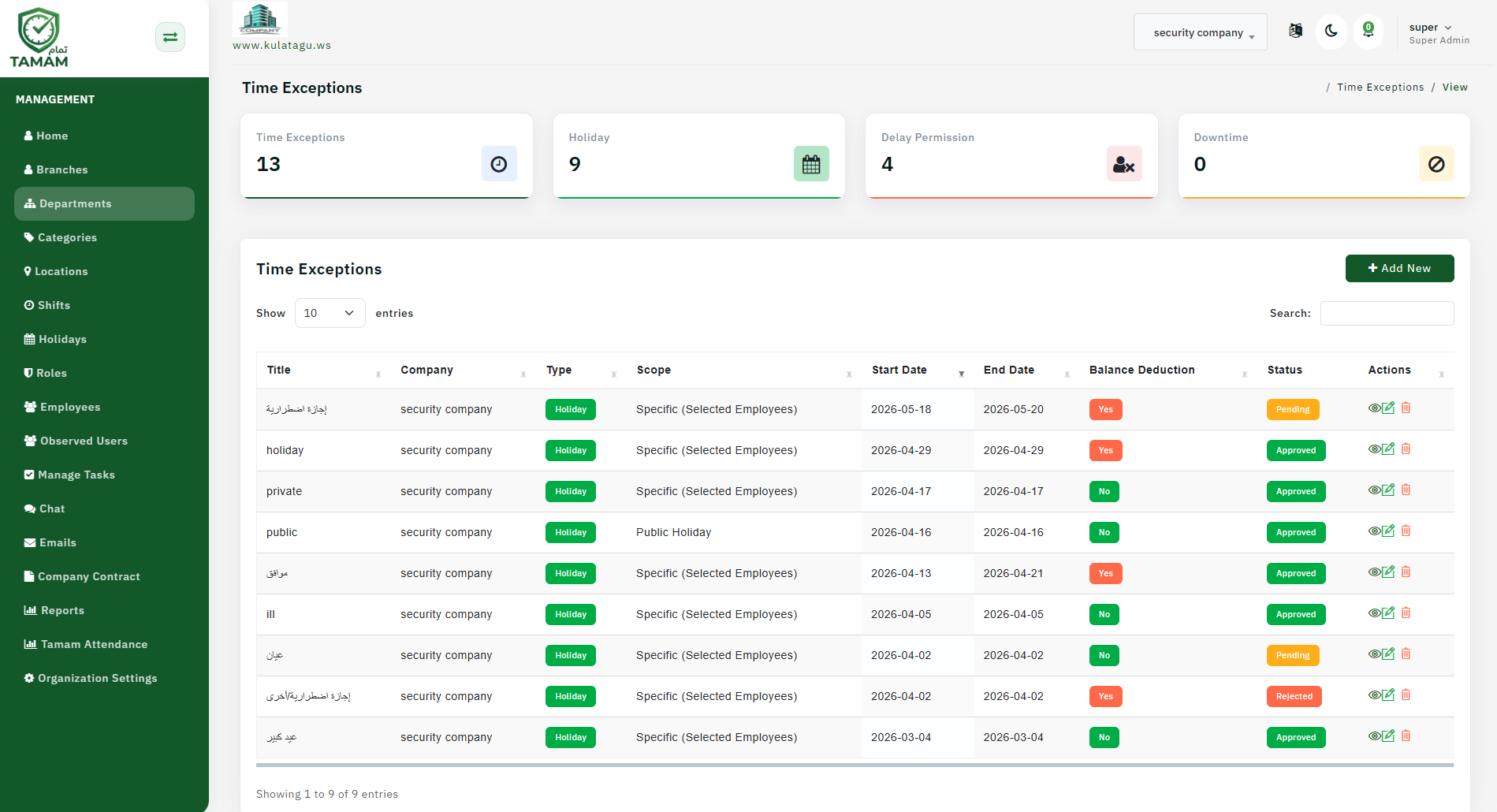The height and width of the screenshot is (812, 1497).
Task: Delete the 'holiday' row via trash icon
Action: pyautogui.click(x=1406, y=449)
